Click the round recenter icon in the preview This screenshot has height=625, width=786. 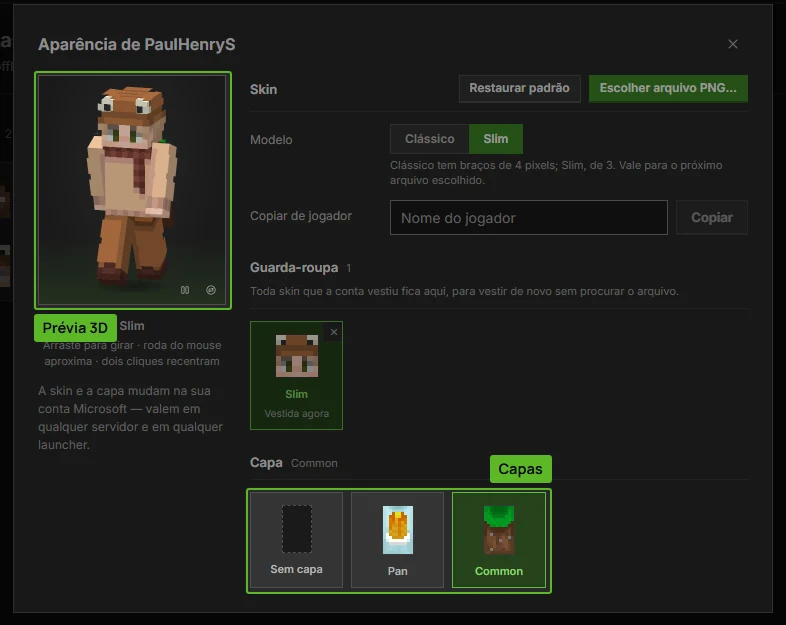tap(211, 290)
